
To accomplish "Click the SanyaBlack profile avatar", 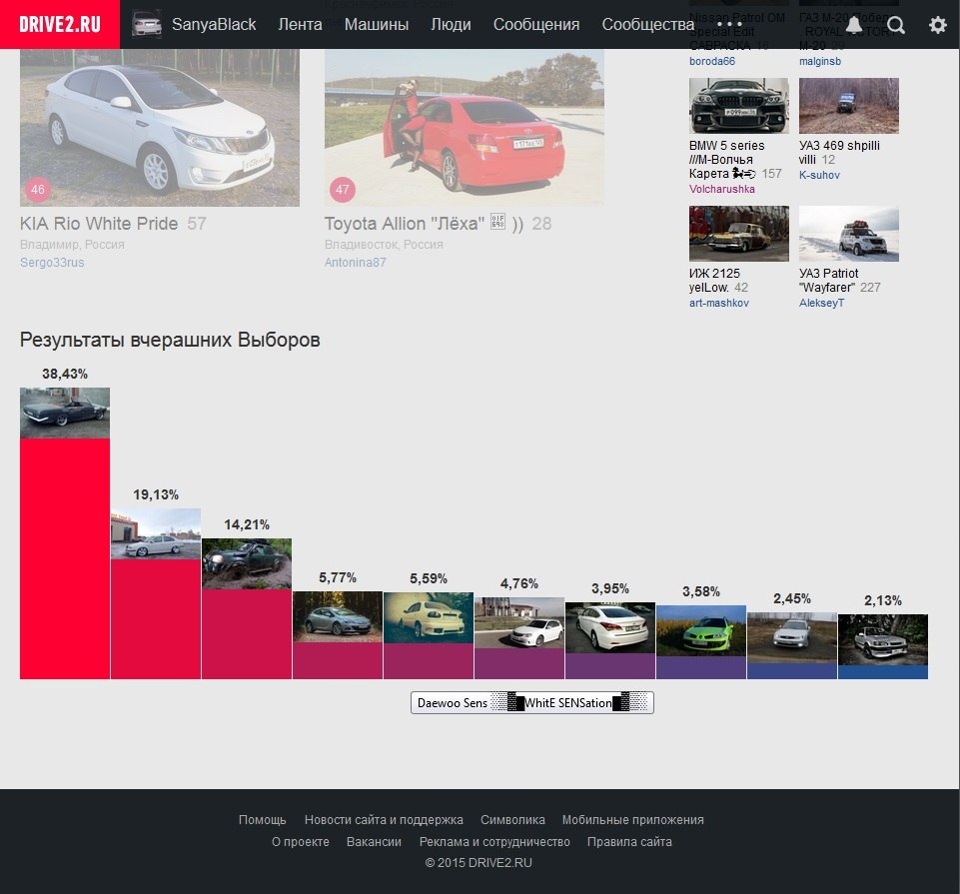I will point(147,24).
